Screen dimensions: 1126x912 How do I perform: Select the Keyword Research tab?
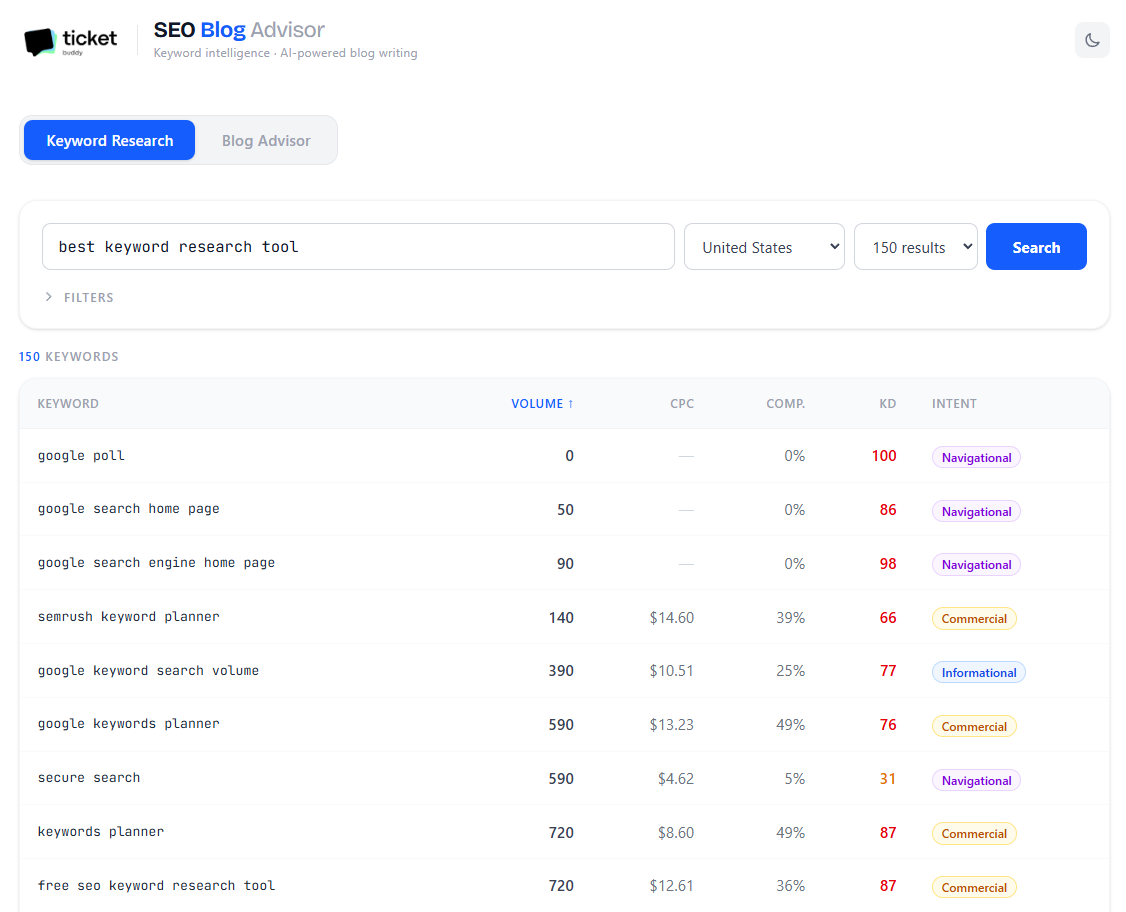click(x=108, y=140)
